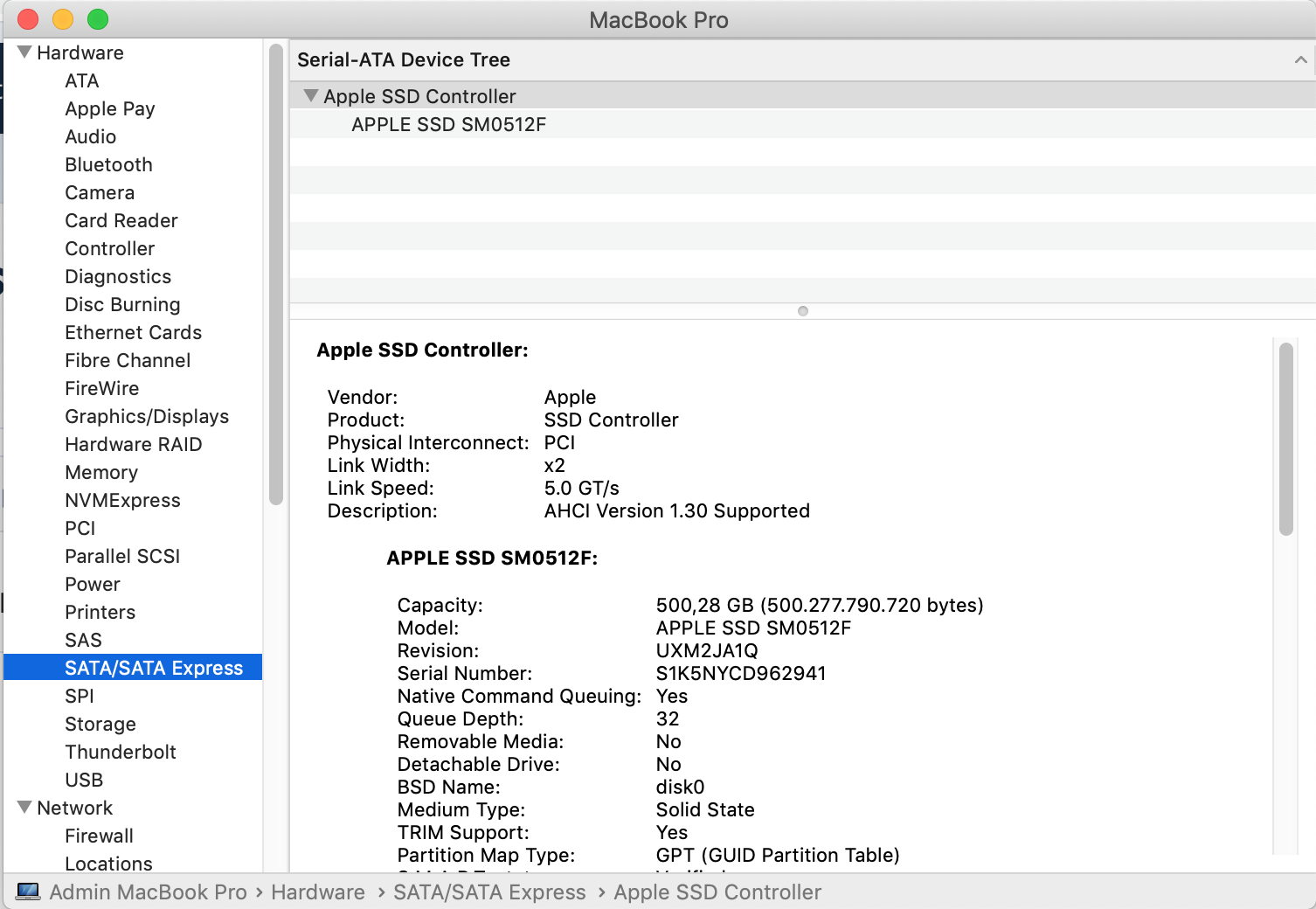The image size is (1316, 909).
Task: Open the Camera category
Action: click(x=100, y=192)
